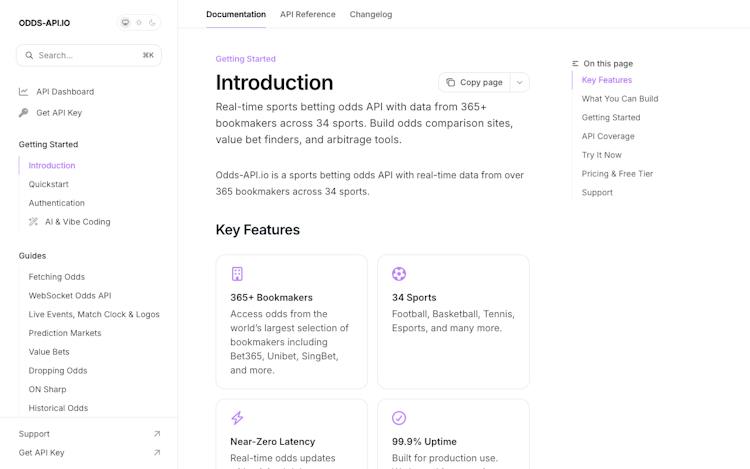
Task: Focus the Search input field
Action: coord(89,55)
